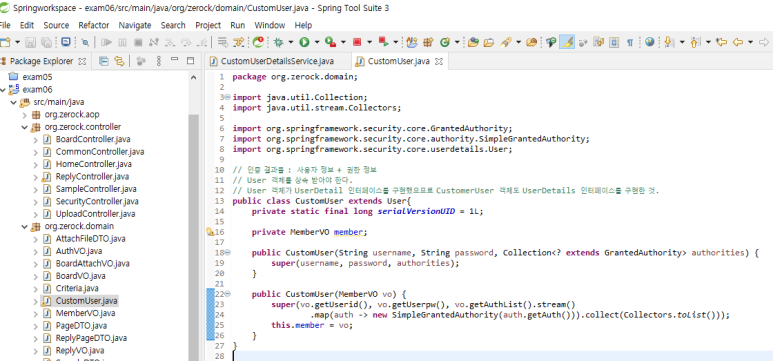Toggle Mark Occurrences highlighter icon
This screenshot has width=773, height=361.
[566, 42]
